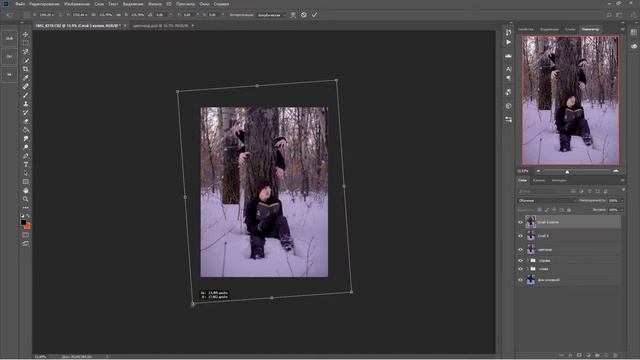The height and width of the screenshot is (360, 640).
Task: Select the Rectangle shape tool
Action: pos(26,182)
